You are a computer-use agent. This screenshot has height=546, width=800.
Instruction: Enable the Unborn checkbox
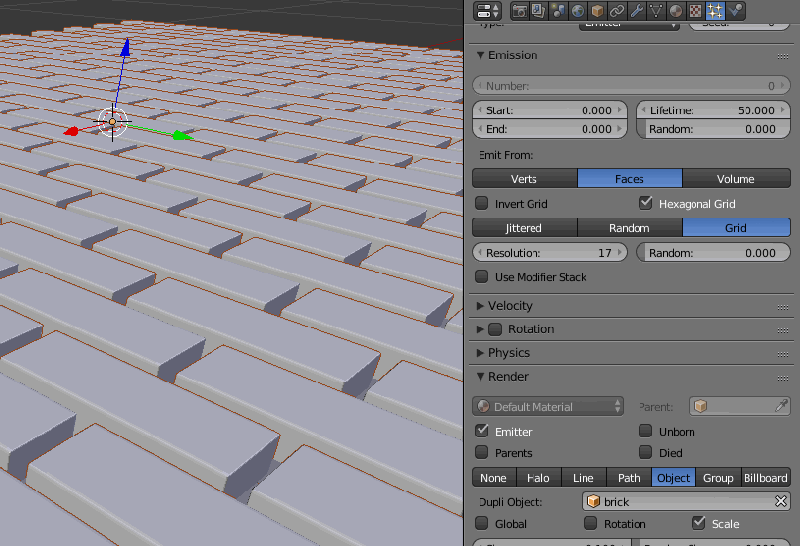[x=645, y=431]
